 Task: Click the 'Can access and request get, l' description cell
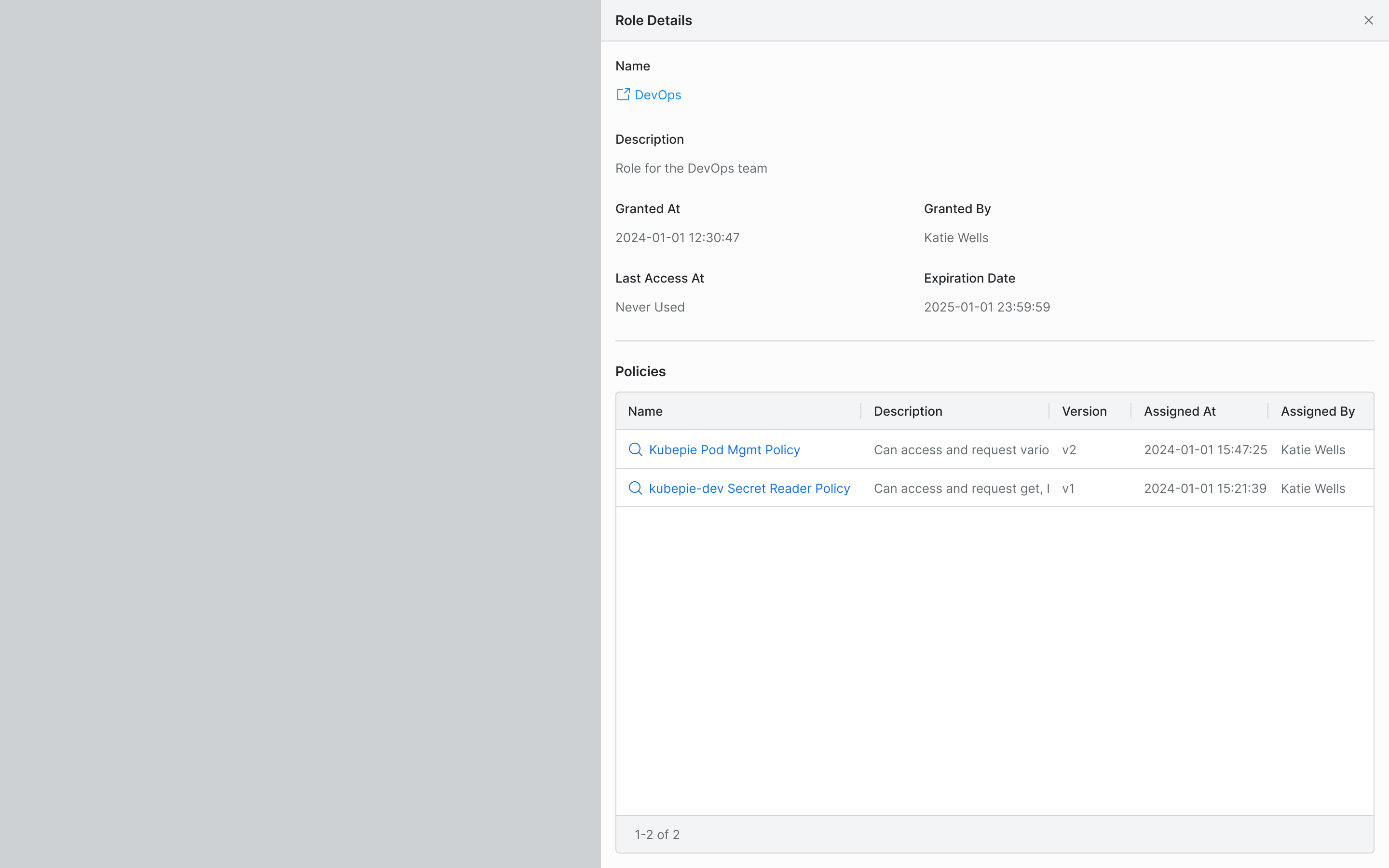961,488
